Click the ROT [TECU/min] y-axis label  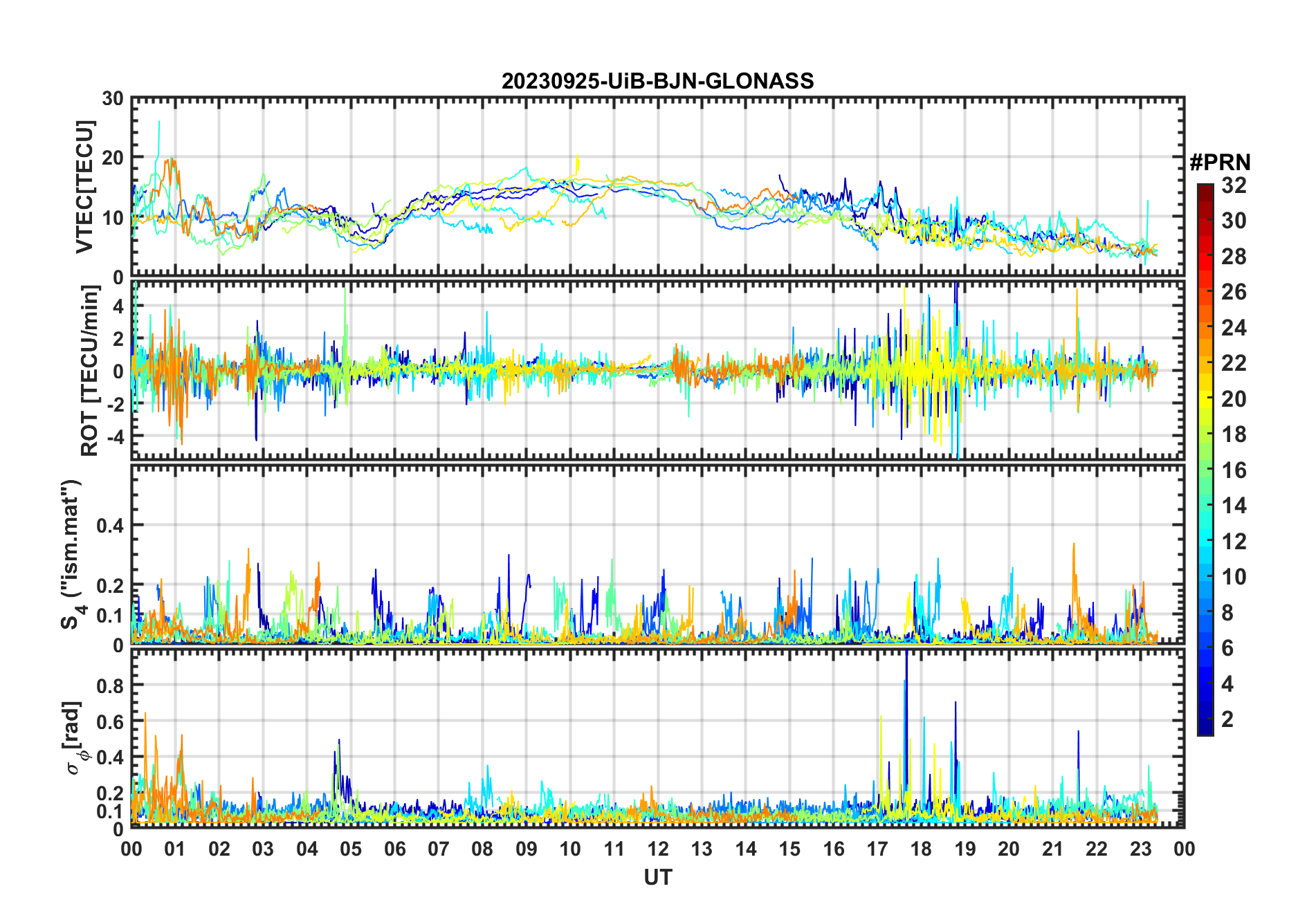point(89,370)
